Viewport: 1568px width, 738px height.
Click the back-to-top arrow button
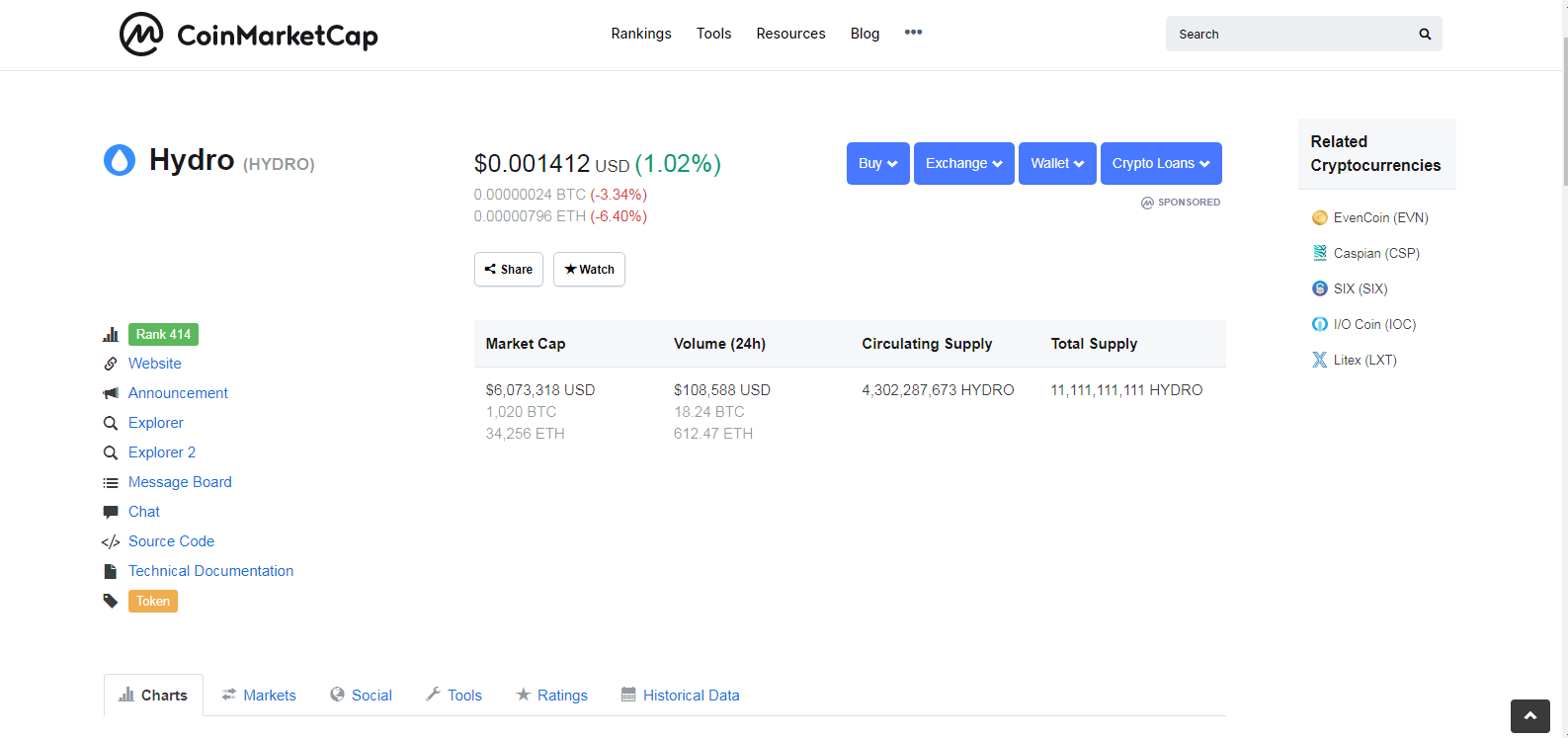(1530, 715)
